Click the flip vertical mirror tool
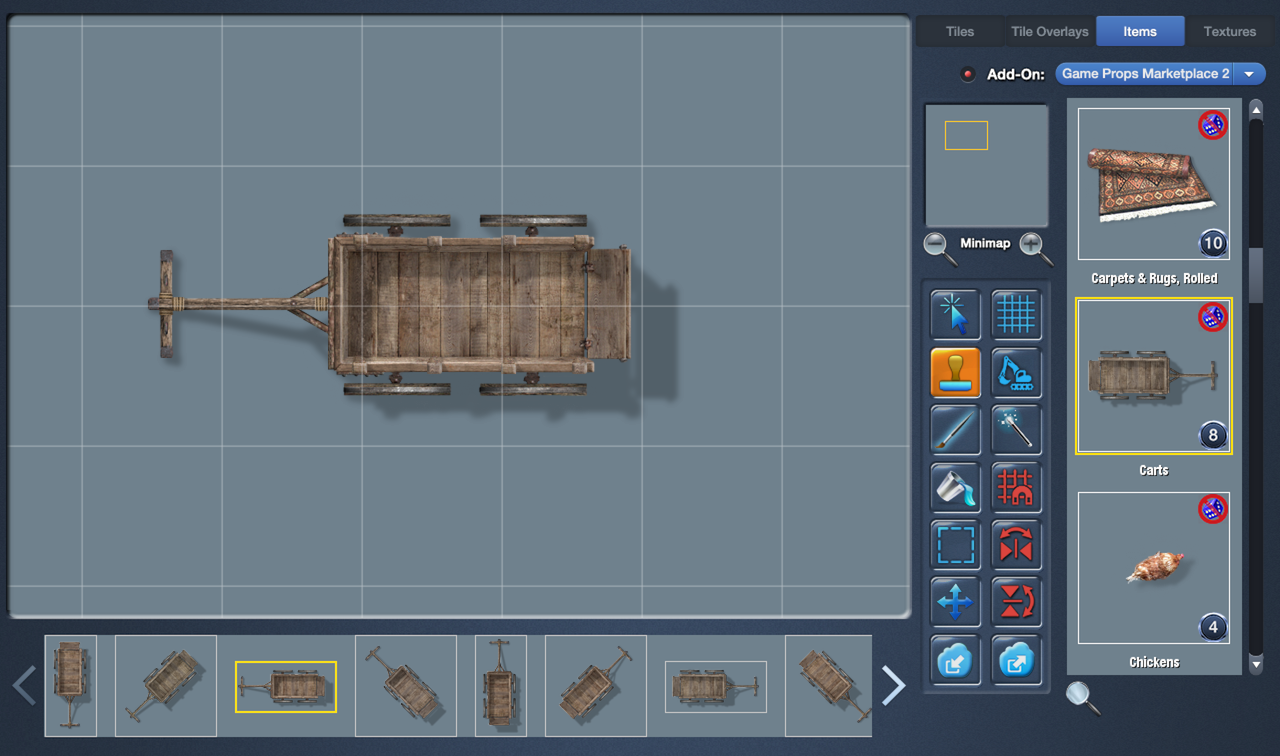1280x756 pixels. [1016, 602]
